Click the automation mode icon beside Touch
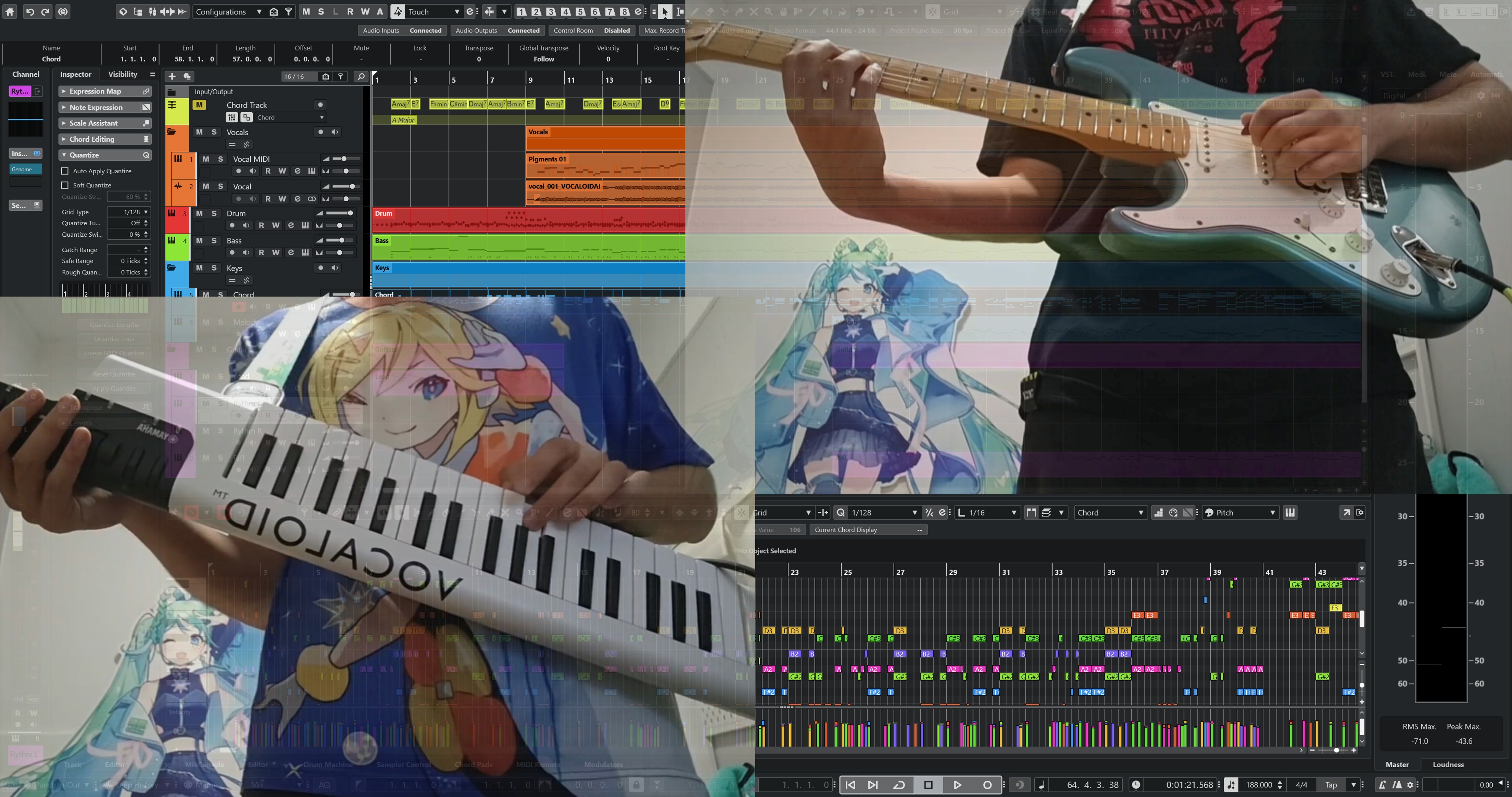This screenshot has width=1512, height=797. coord(398,12)
